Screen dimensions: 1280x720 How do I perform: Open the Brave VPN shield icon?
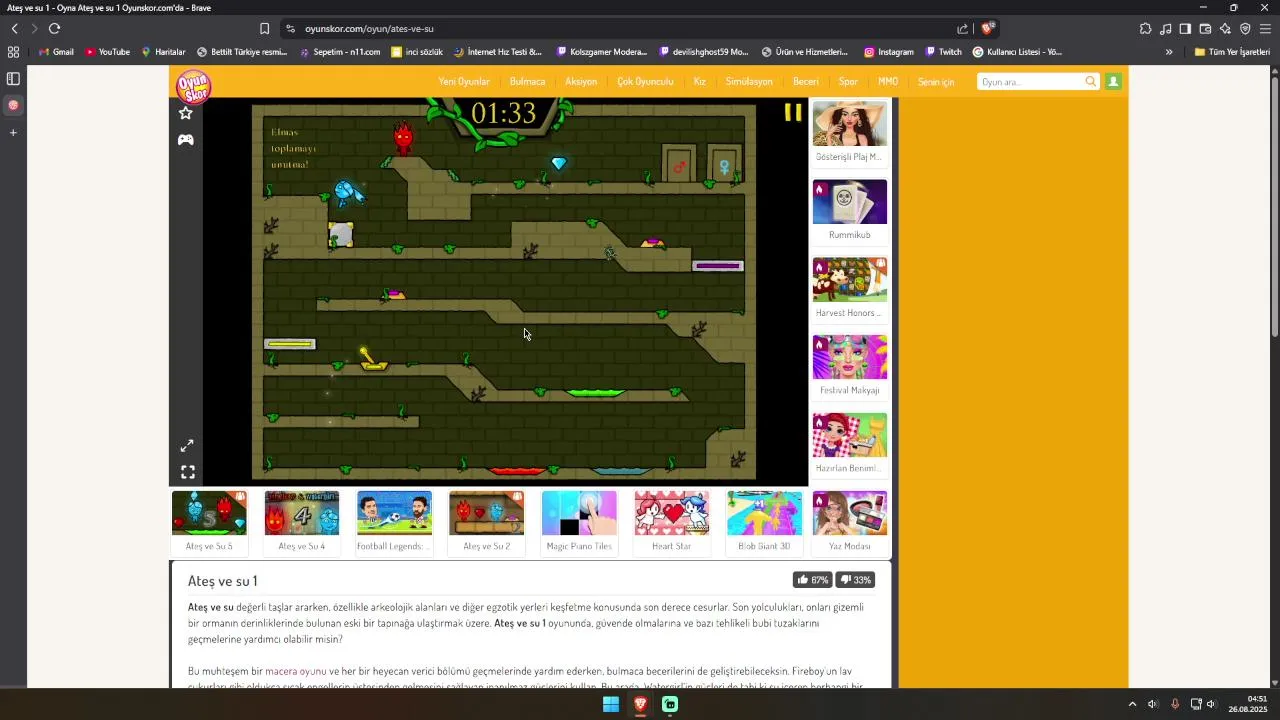[1245, 29]
